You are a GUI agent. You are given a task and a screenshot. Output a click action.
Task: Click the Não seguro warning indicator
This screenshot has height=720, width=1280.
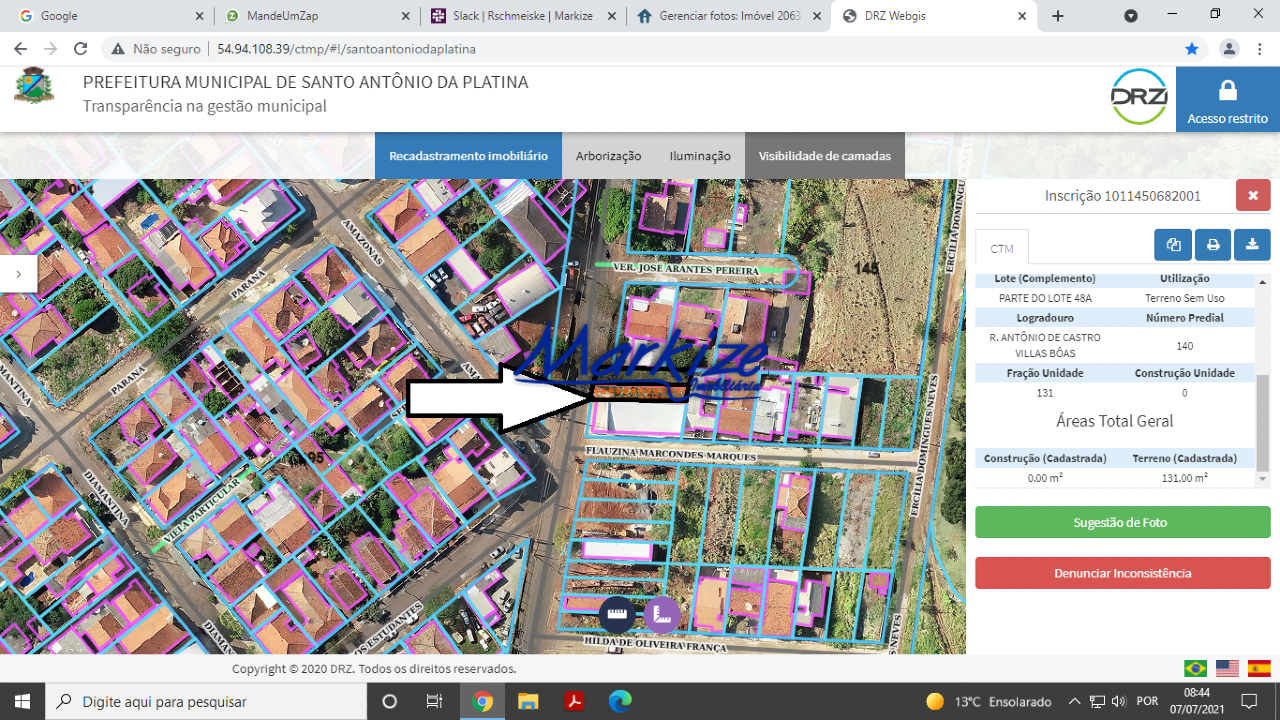[x=156, y=49]
